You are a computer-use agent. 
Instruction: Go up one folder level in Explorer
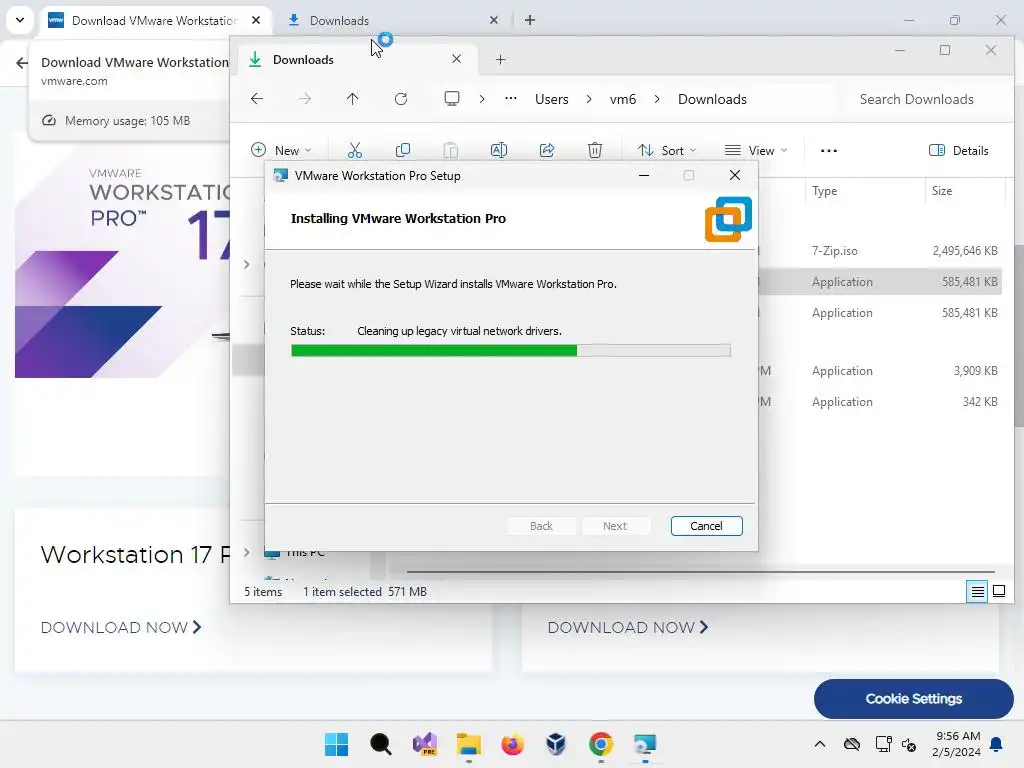tap(353, 99)
